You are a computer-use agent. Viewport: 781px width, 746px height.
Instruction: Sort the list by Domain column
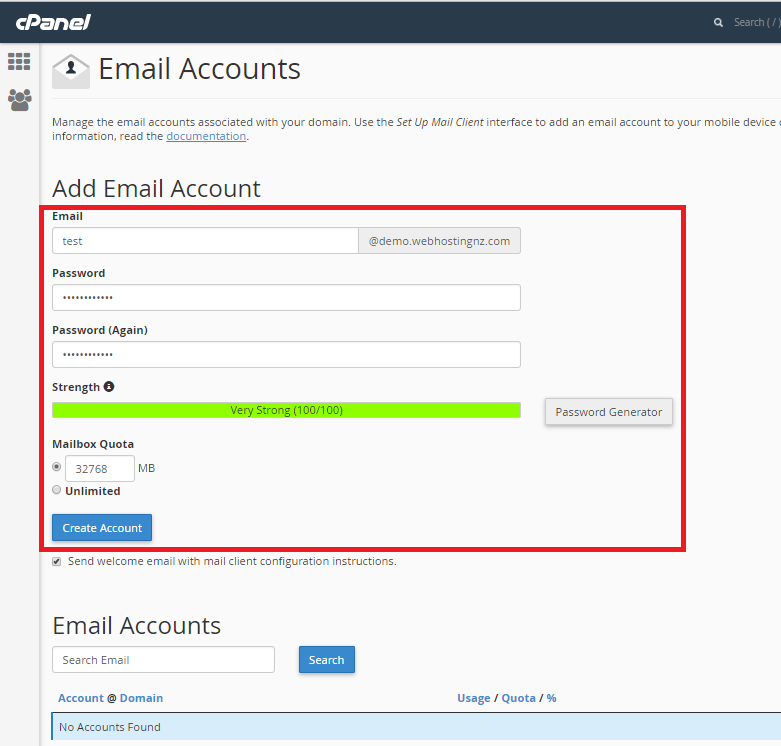pyautogui.click(x=141, y=698)
